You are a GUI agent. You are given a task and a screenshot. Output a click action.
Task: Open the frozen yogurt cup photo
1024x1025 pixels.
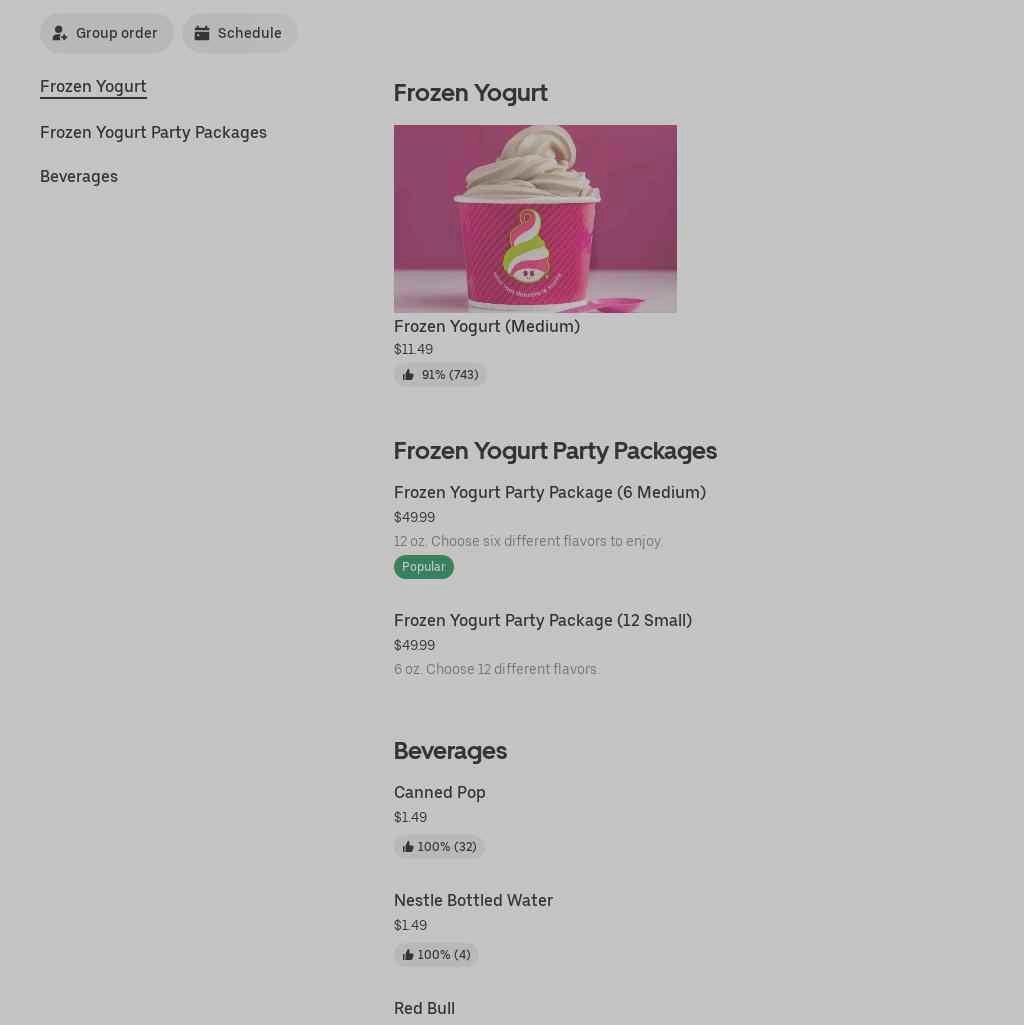535,218
